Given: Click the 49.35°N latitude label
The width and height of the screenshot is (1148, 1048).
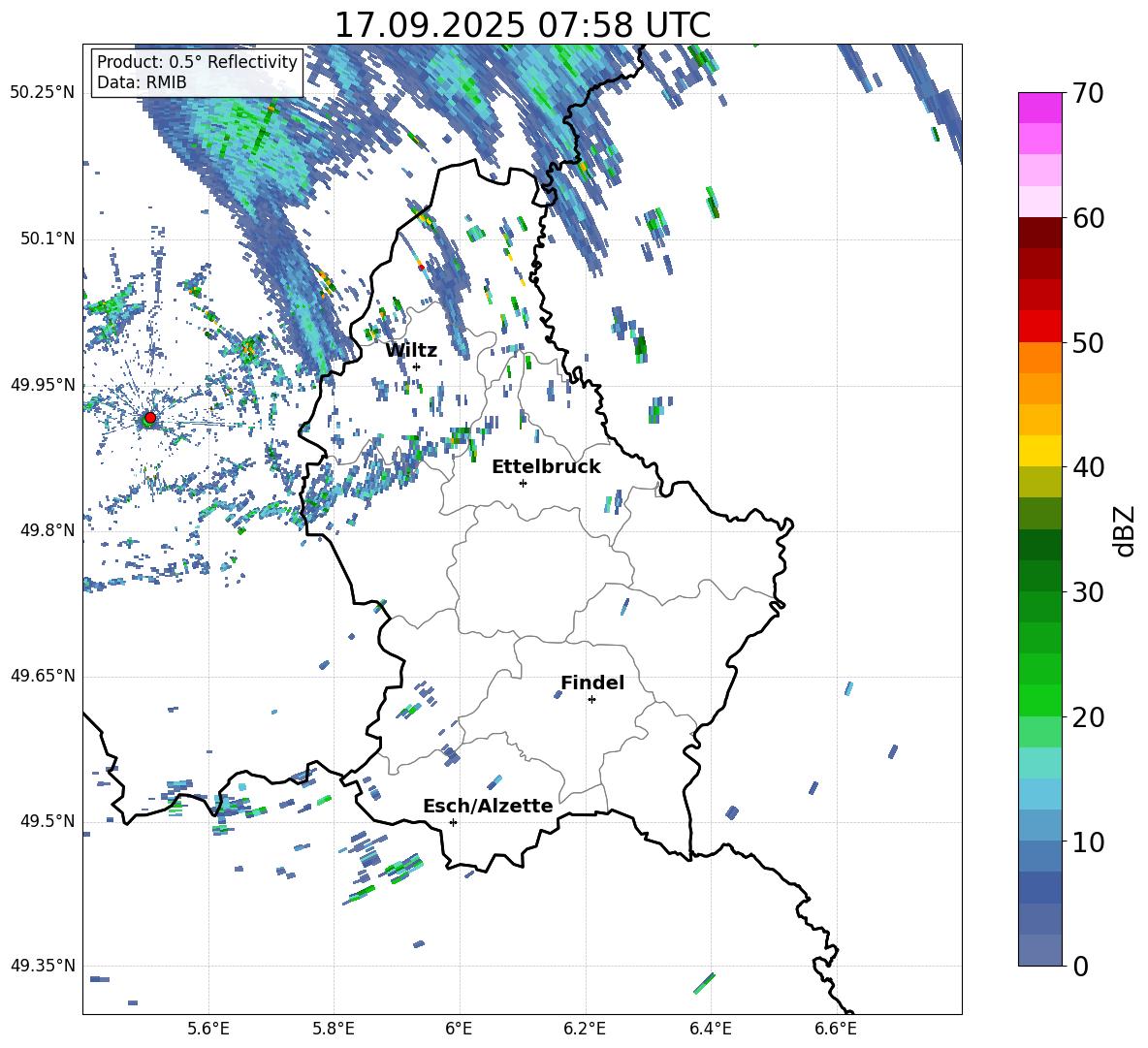Looking at the screenshot, I should 43,966.
